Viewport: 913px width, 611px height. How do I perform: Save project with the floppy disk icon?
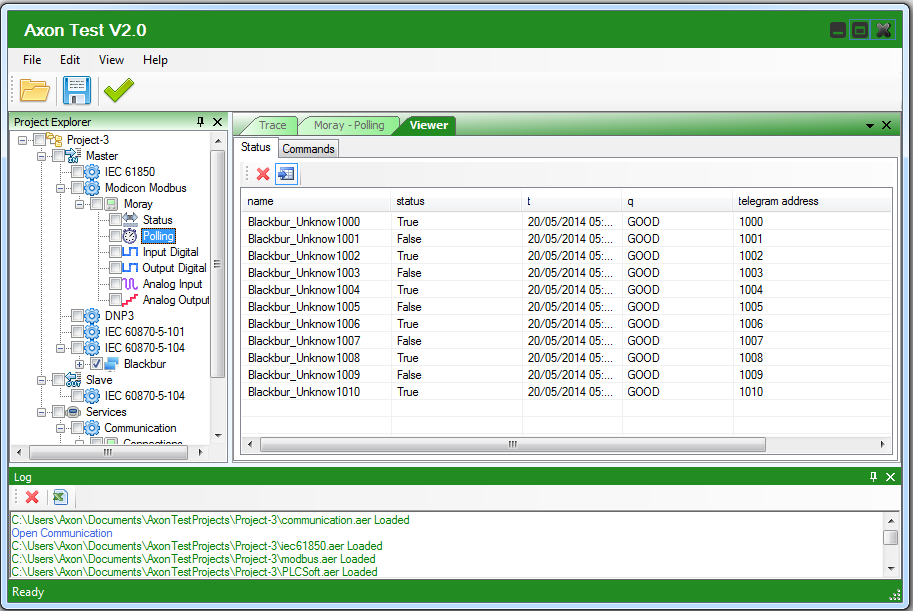[77, 91]
